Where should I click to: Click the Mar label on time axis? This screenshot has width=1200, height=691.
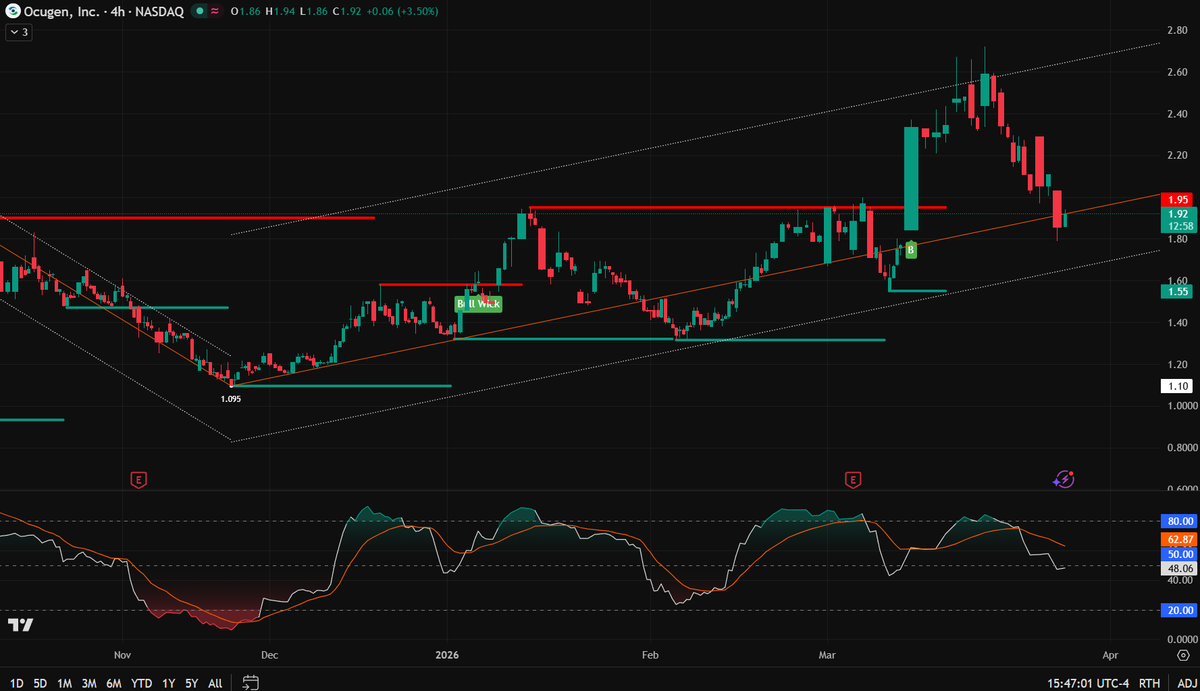(827, 654)
